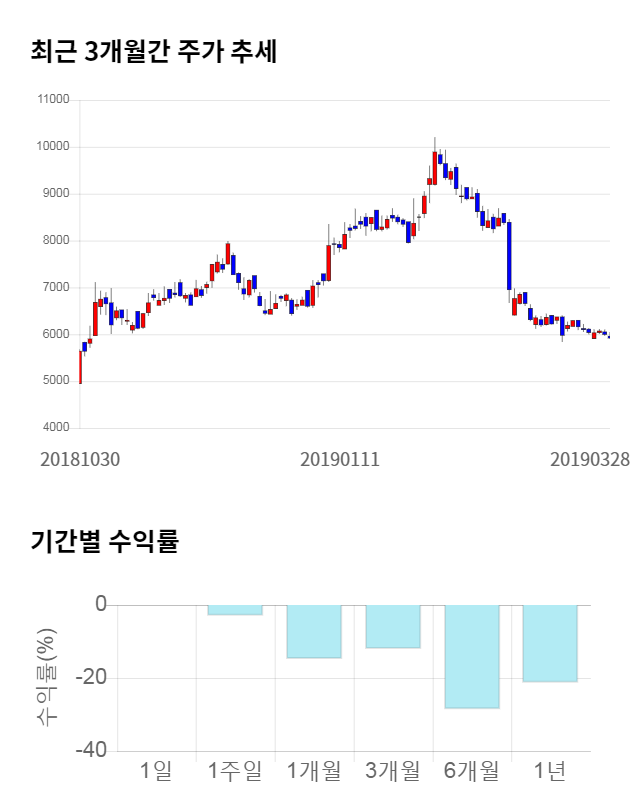Click the peak candlestick above 10000
The width and height of the screenshot is (640, 810).
tap(435, 161)
